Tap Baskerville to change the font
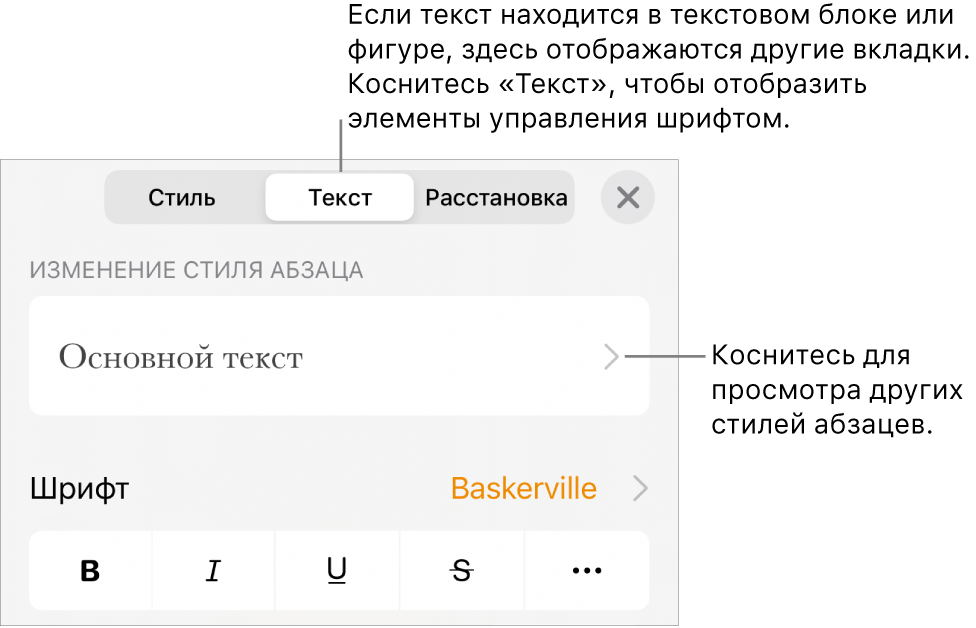Viewport: 976px width, 628px height. pyautogui.click(x=521, y=489)
